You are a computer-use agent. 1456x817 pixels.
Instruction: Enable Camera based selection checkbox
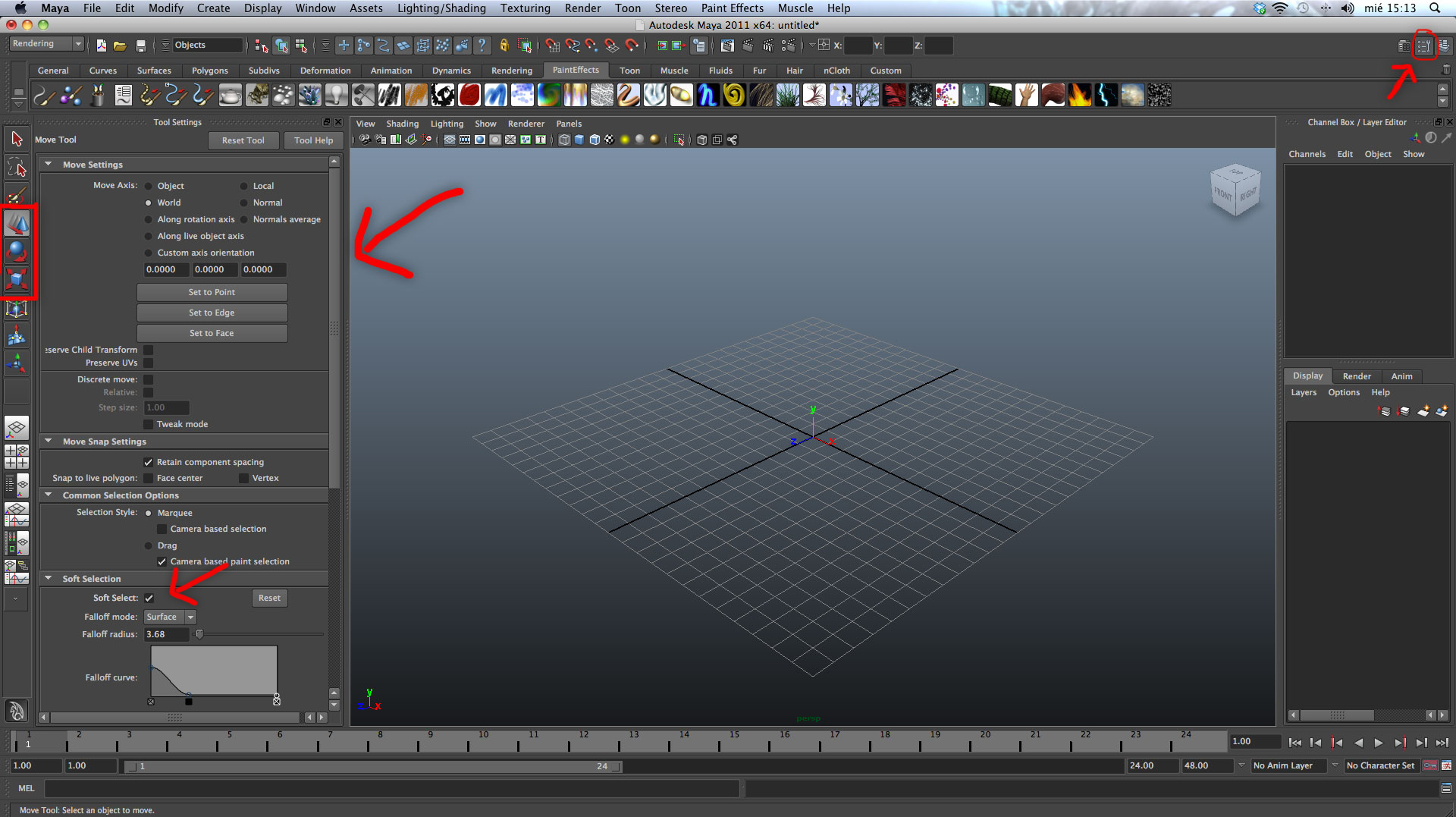pos(162,529)
